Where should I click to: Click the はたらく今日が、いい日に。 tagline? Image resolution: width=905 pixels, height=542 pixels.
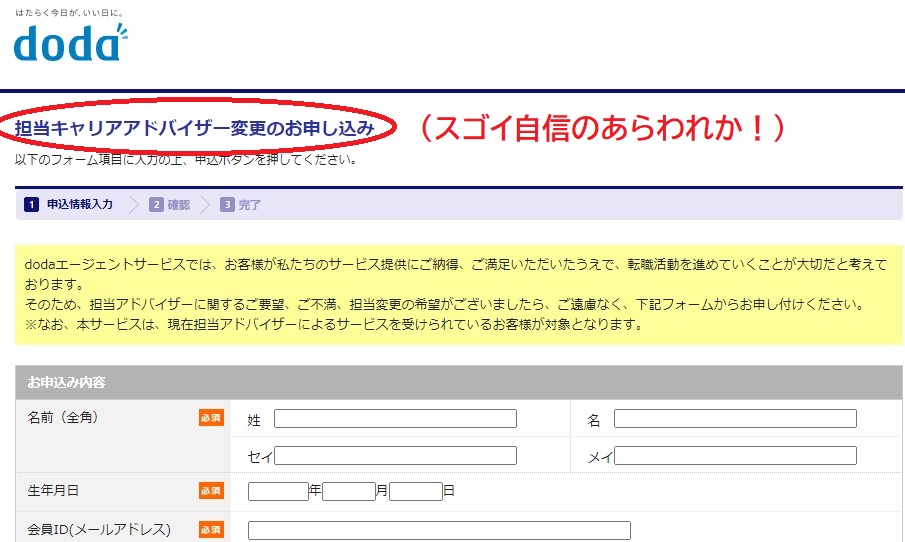(69, 13)
